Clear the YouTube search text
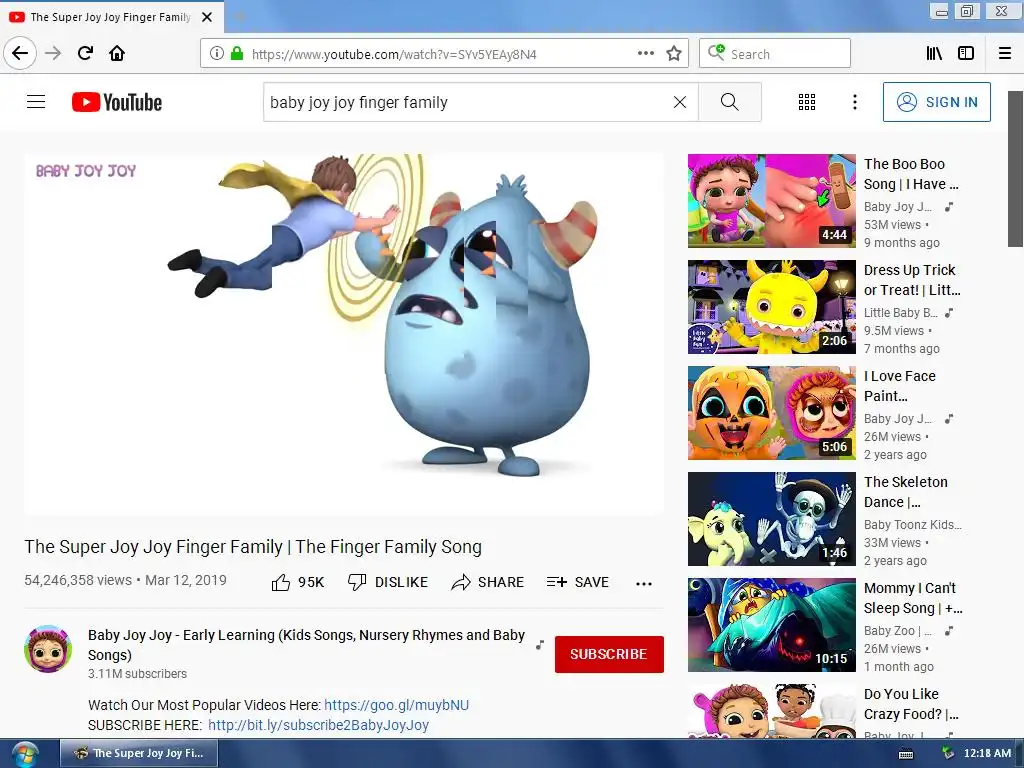 (x=680, y=102)
